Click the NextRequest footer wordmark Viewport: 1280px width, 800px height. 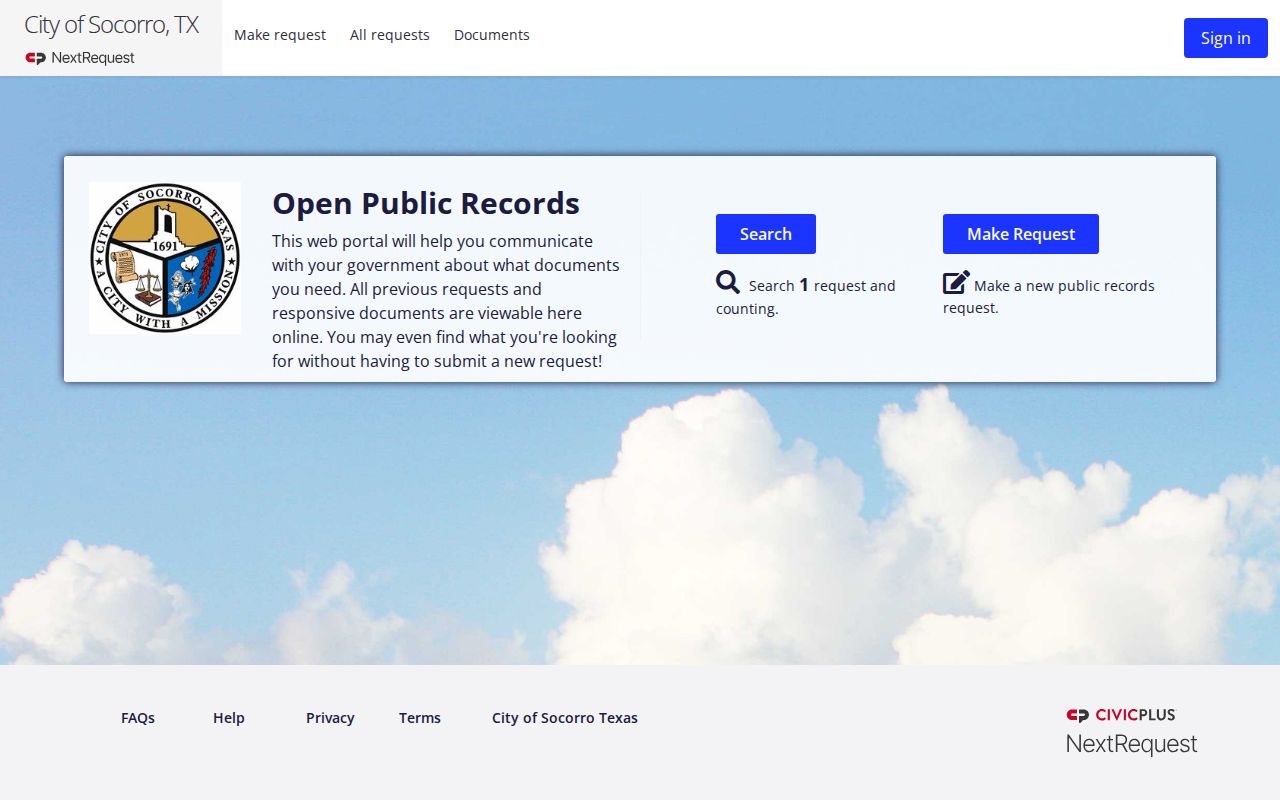(1131, 744)
